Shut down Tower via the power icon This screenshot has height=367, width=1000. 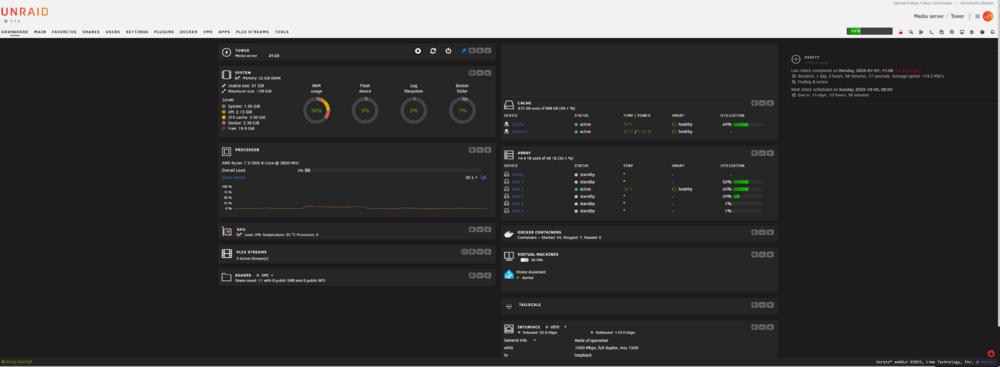pyautogui.click(x=448, y=51)
